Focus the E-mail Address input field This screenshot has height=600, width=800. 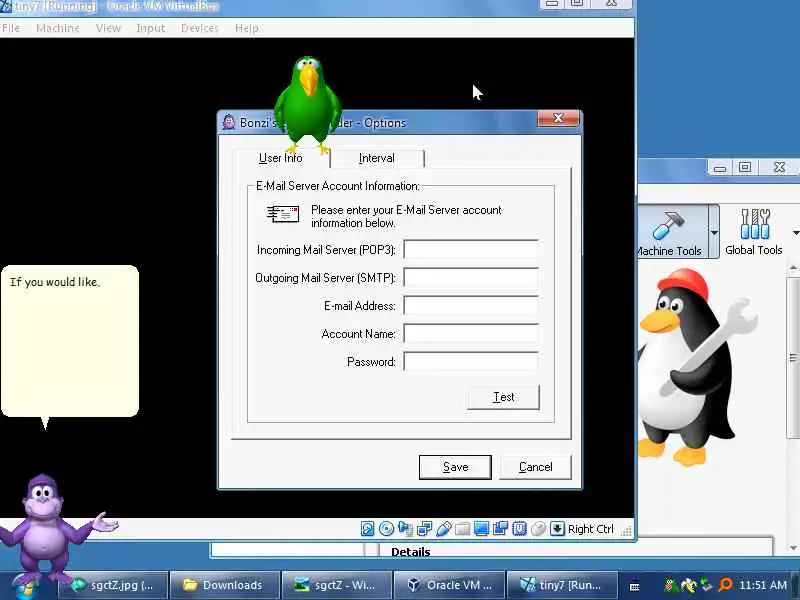(470, 306)
